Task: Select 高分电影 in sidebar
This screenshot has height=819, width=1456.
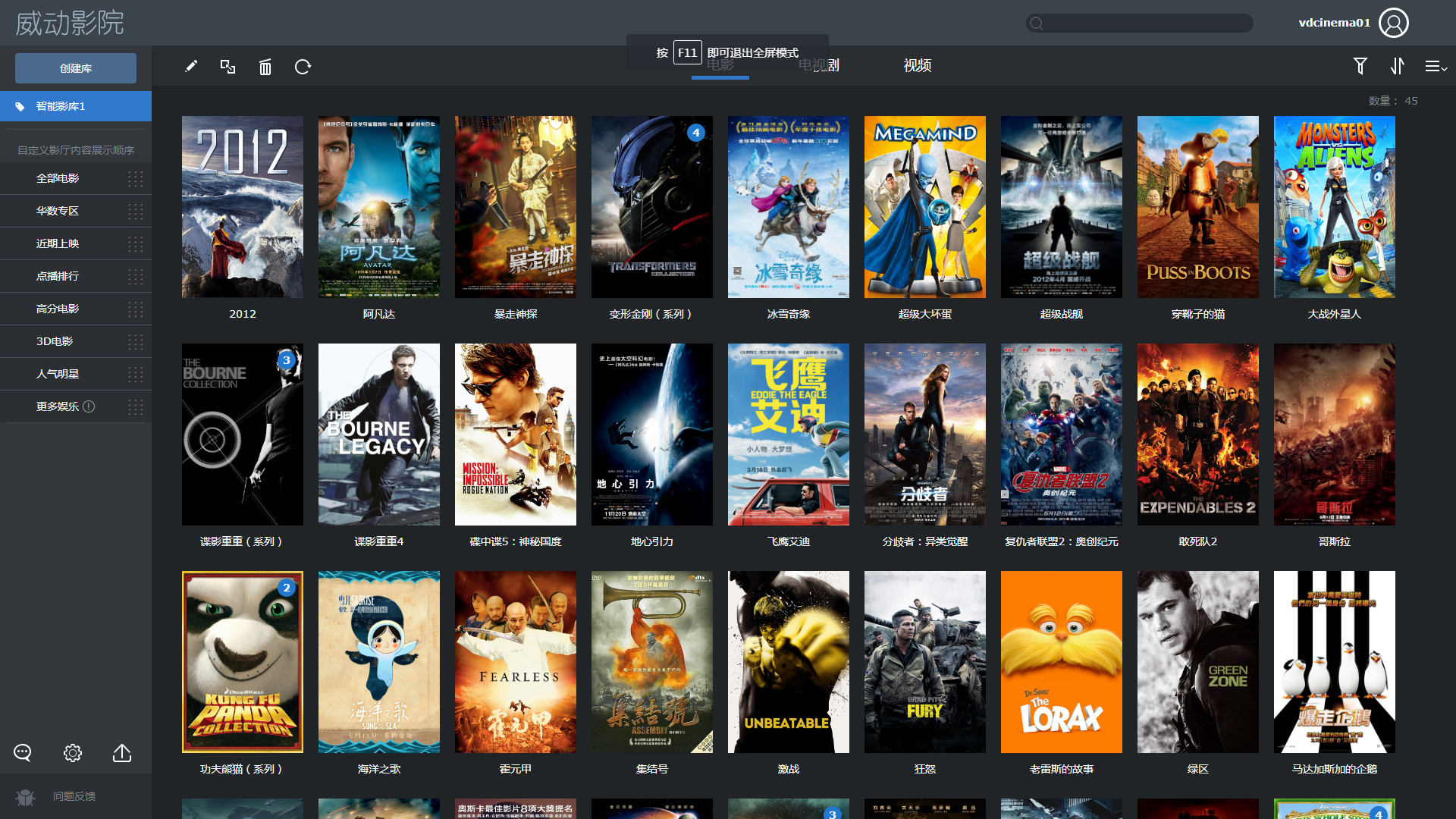Action: 58,309
